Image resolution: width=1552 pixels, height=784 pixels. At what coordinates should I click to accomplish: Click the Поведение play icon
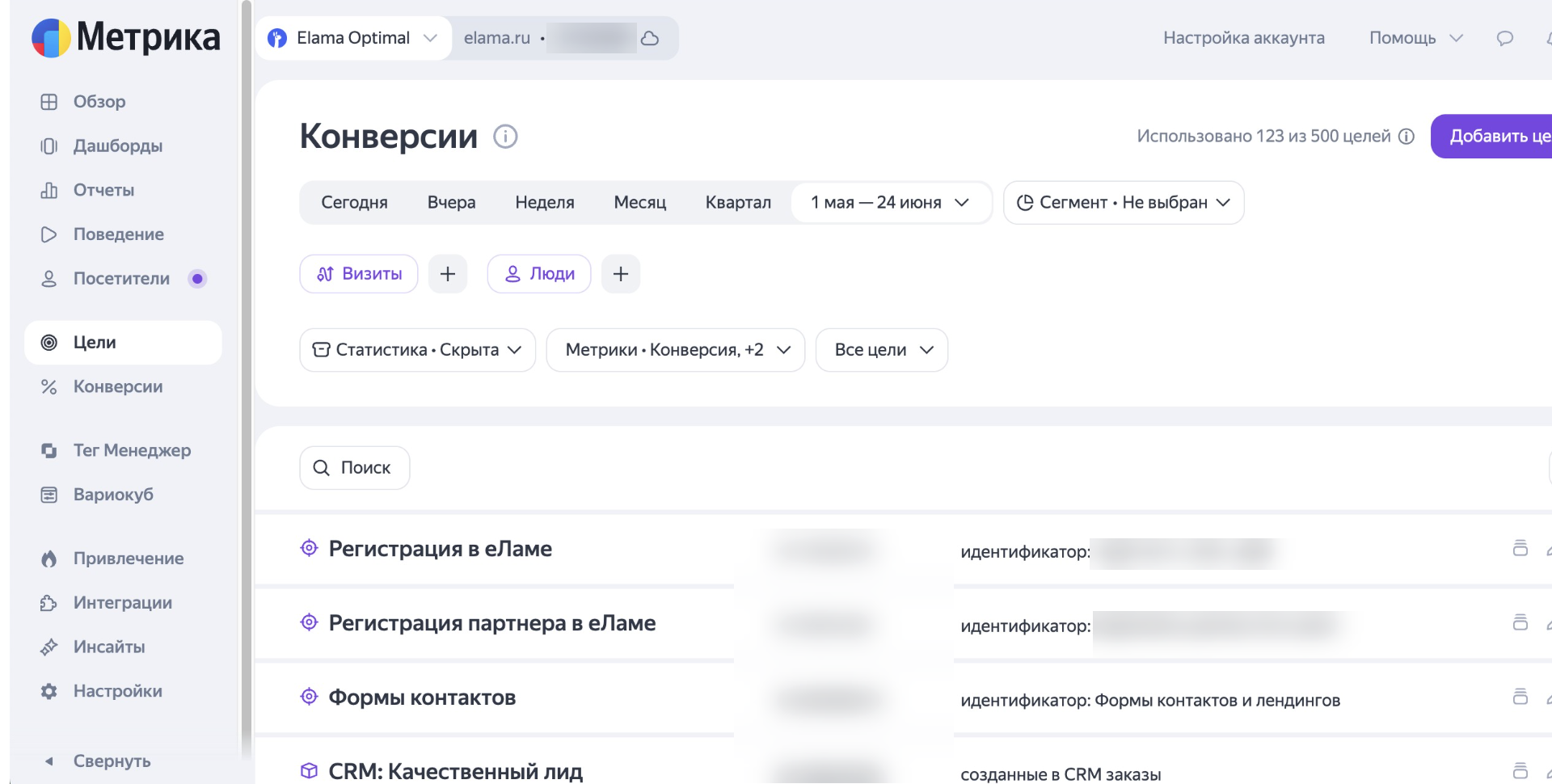pos(49,234)
